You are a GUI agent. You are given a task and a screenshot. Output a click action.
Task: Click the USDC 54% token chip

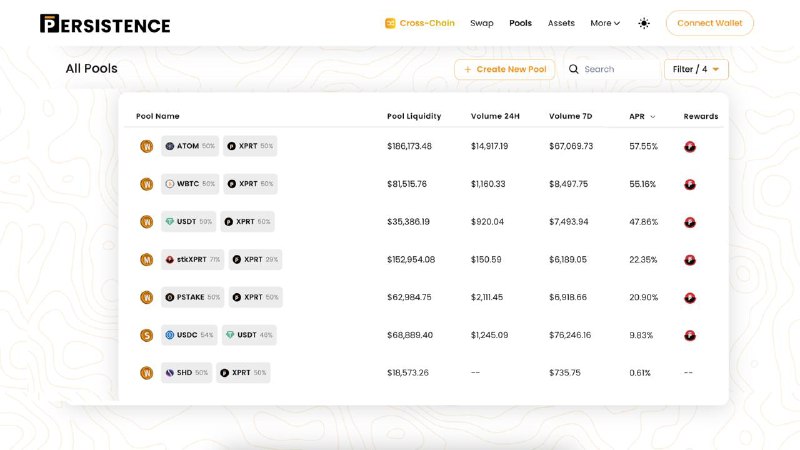coord(189,335)
